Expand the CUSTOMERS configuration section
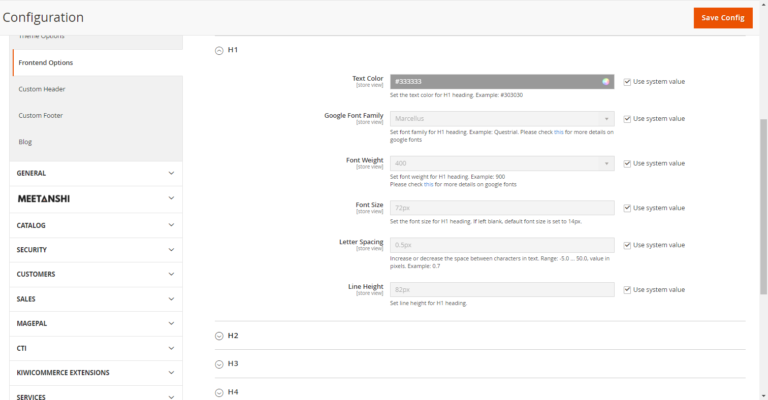Viewport: 768px width, 400px height. [96, 274]
